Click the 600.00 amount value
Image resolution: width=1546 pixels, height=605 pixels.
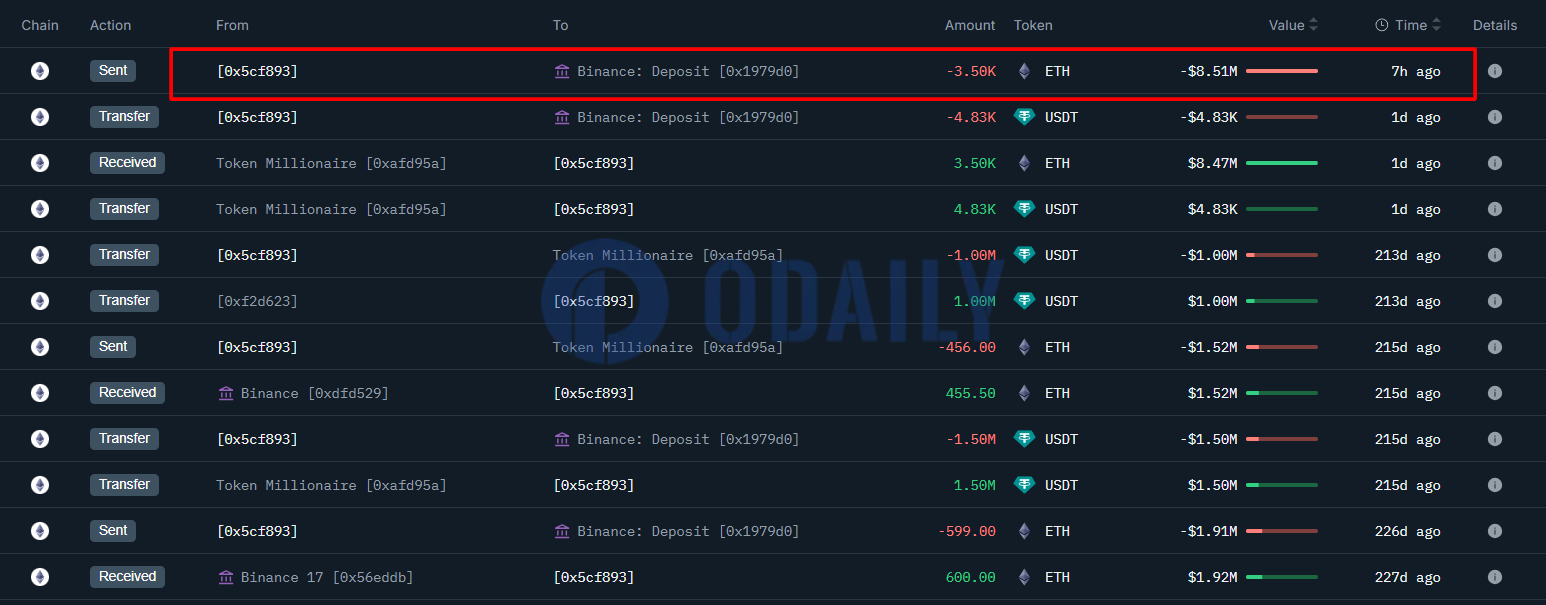pyautogui.click(x=971, y=577)
